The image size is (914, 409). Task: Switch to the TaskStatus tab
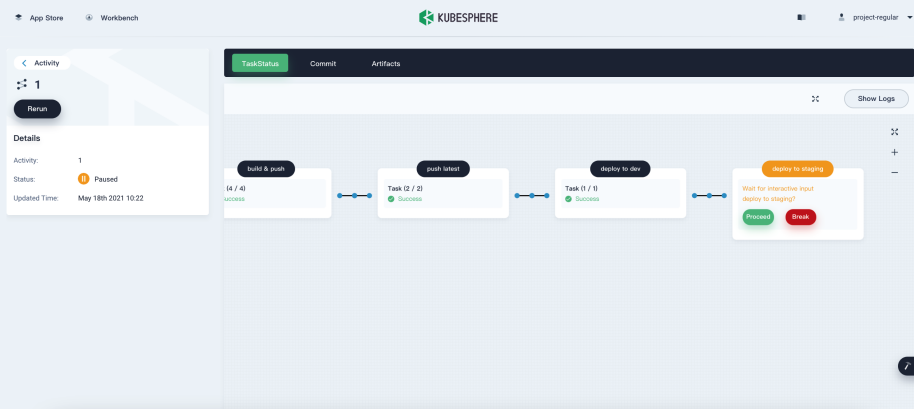point(260,64)
